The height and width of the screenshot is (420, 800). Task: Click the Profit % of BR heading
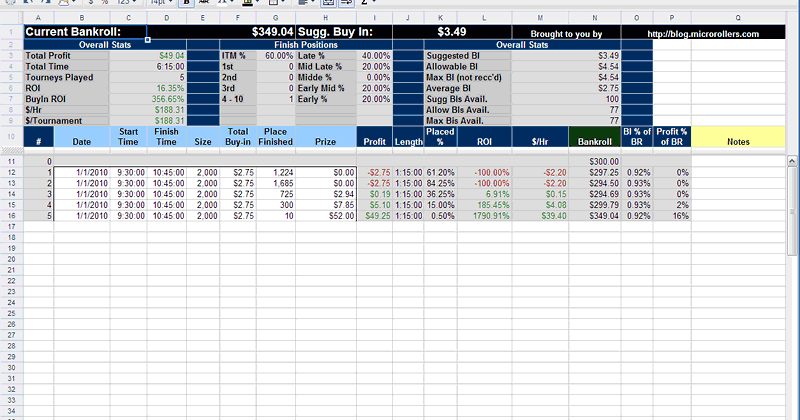[671, 137]
